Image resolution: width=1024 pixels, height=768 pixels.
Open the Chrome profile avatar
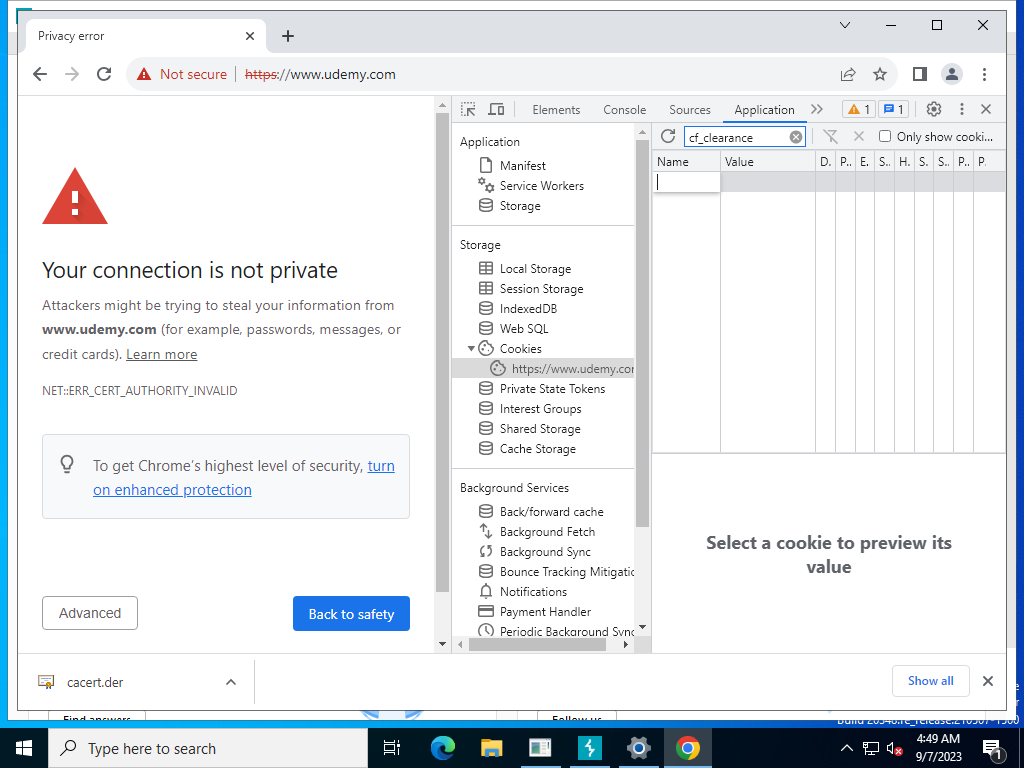[x=952, y=74]
